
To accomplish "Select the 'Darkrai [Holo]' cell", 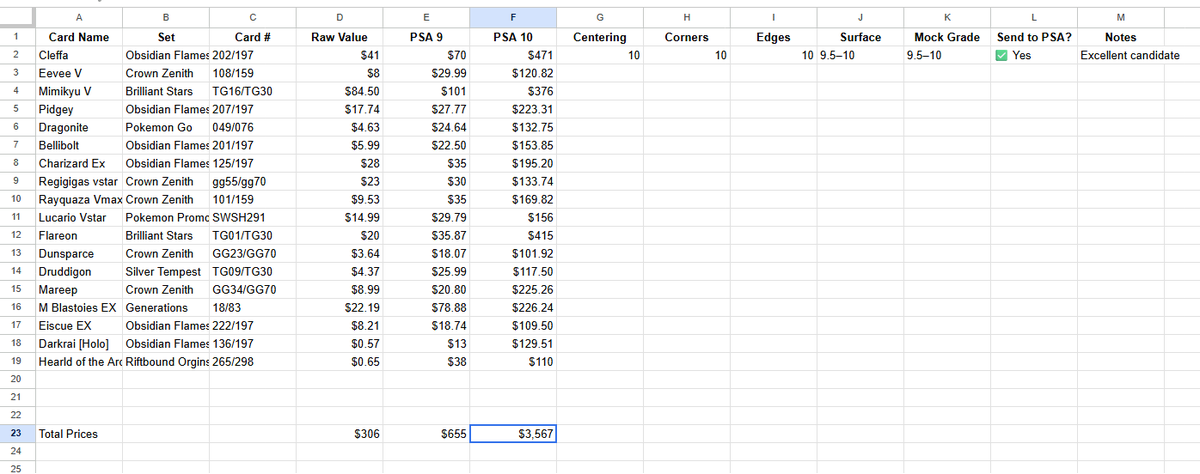I will 78,344.
